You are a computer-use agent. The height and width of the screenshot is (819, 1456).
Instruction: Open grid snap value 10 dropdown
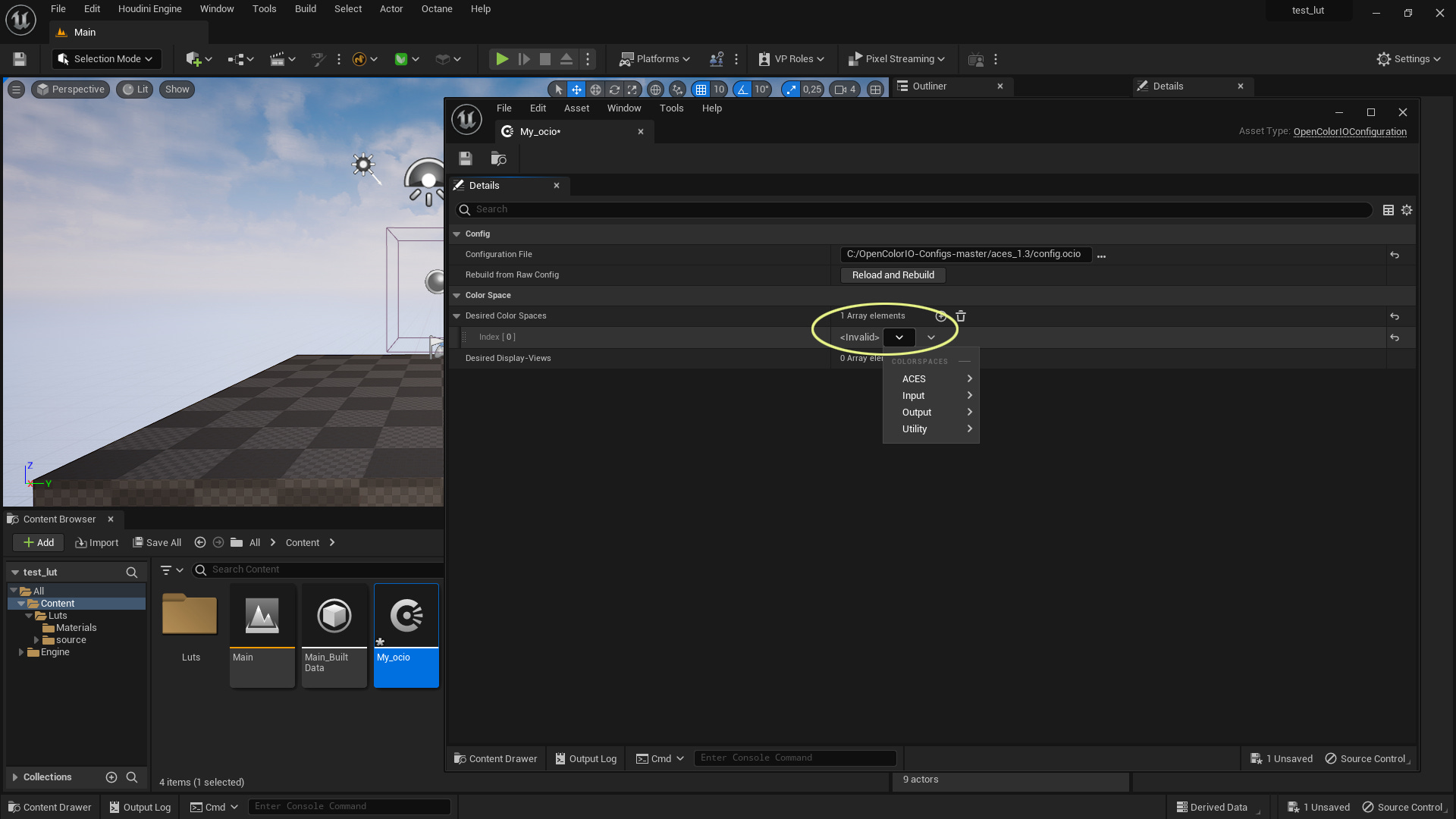[x=719, y=89]
